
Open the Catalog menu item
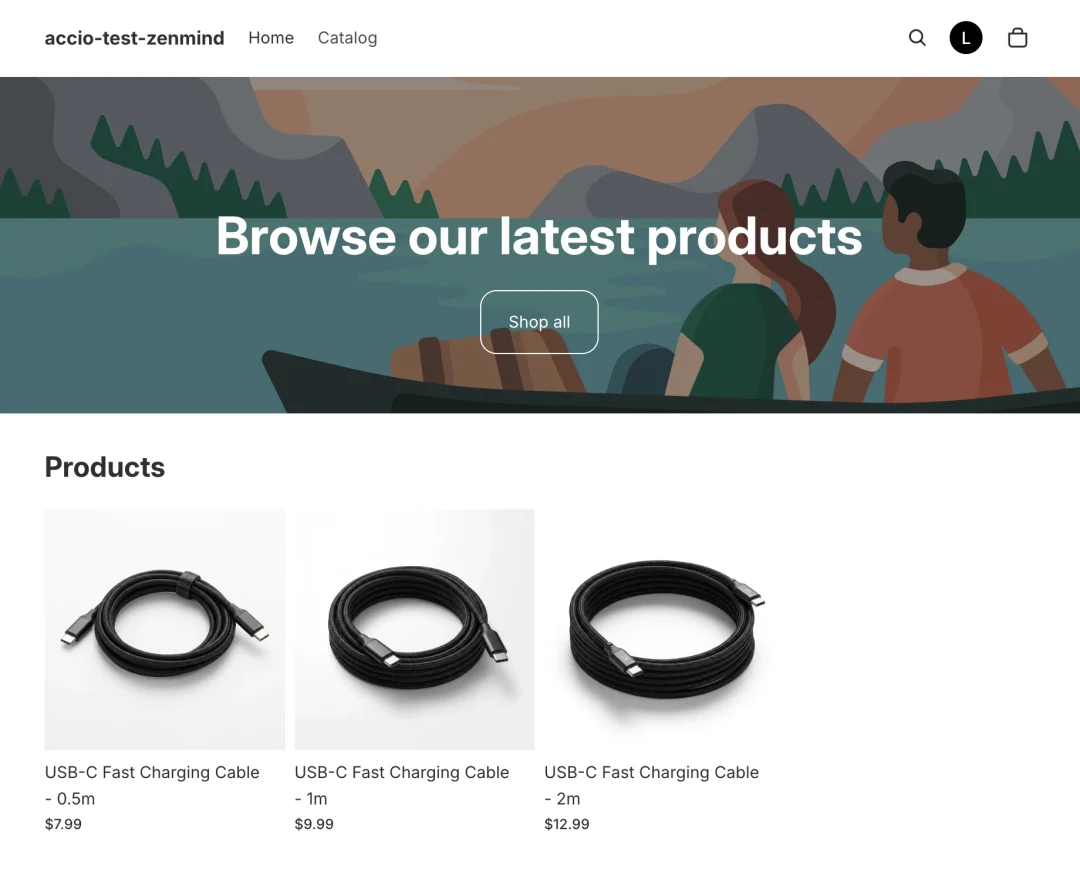point(347,38)
